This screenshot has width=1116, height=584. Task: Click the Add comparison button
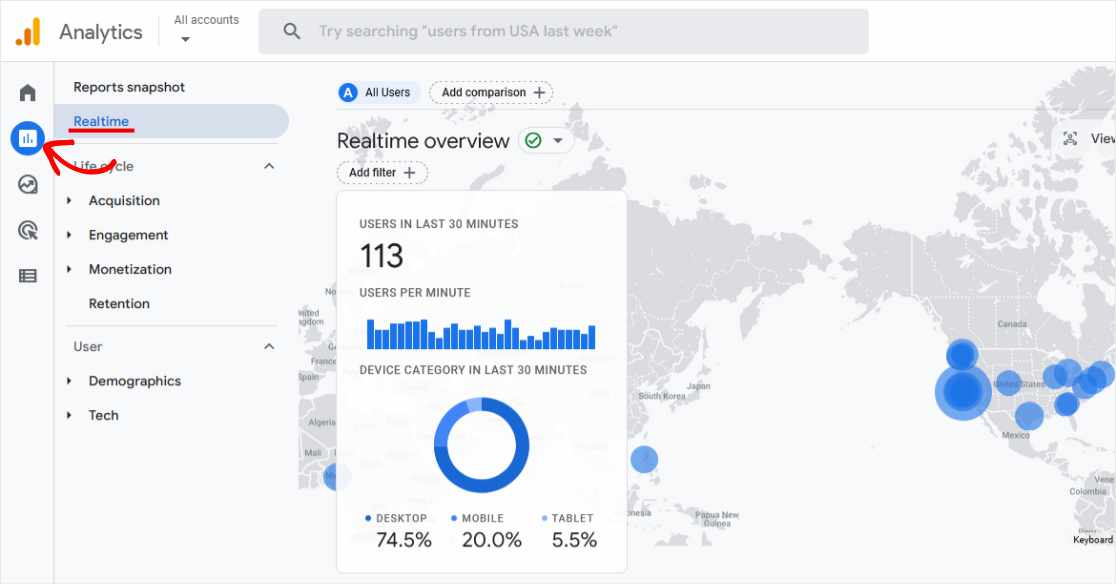click(491, 92)
